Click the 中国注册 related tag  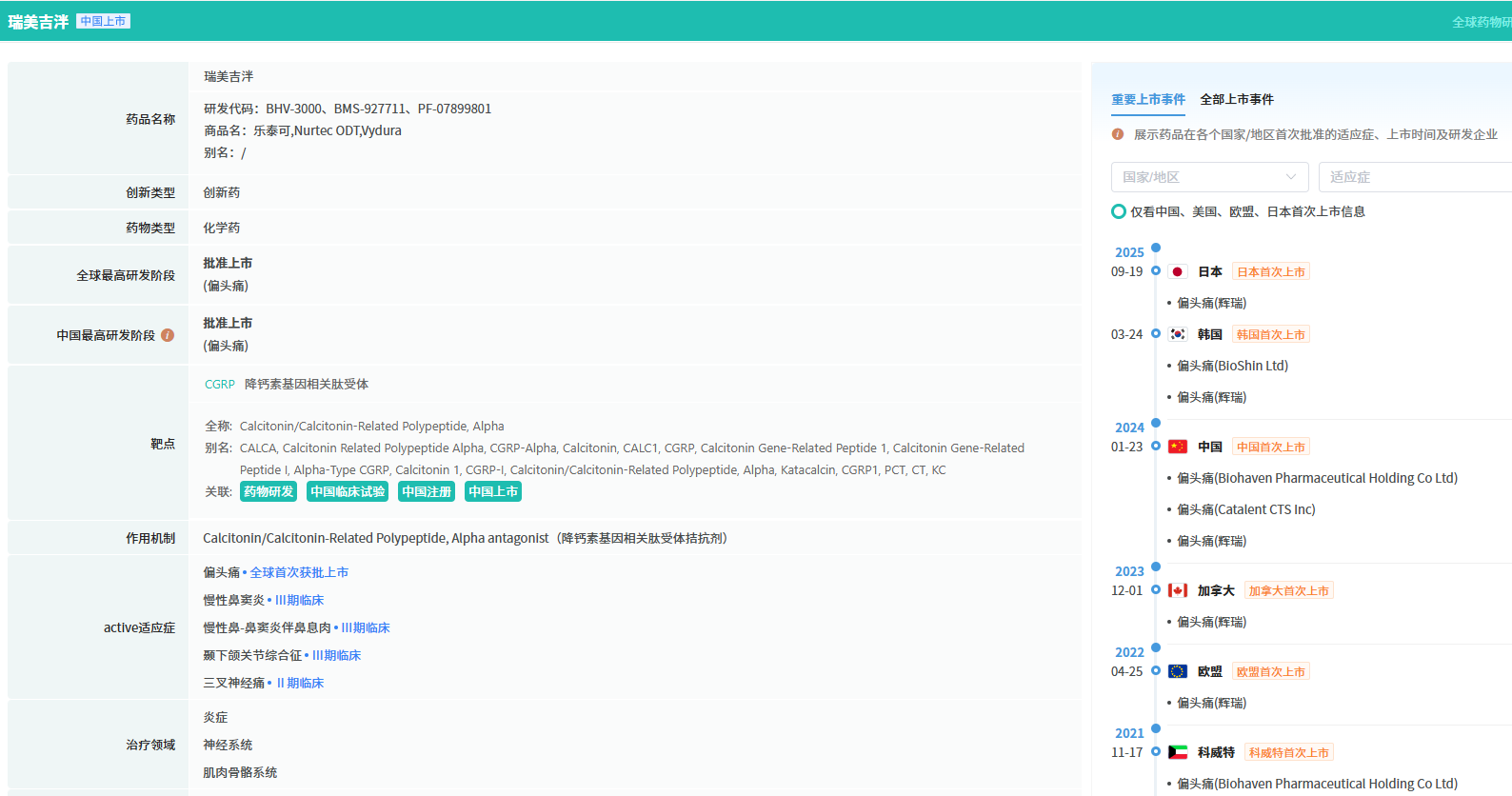pos(427,491)
